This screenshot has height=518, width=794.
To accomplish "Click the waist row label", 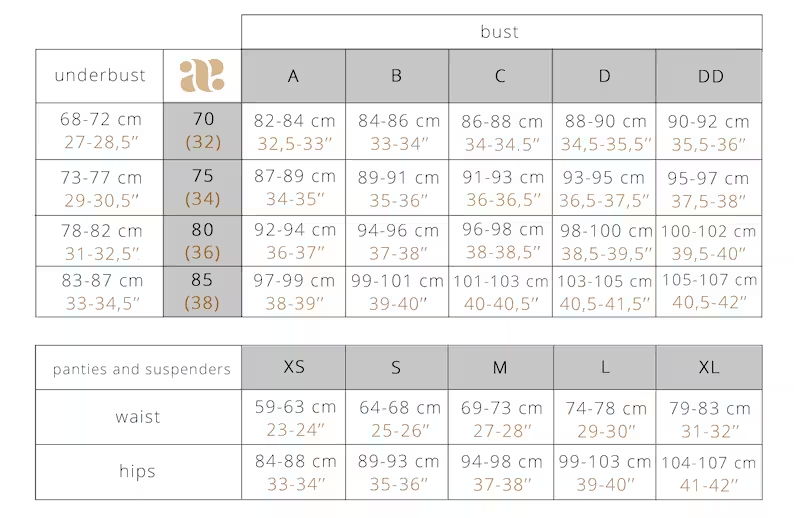I will [139, 417].
